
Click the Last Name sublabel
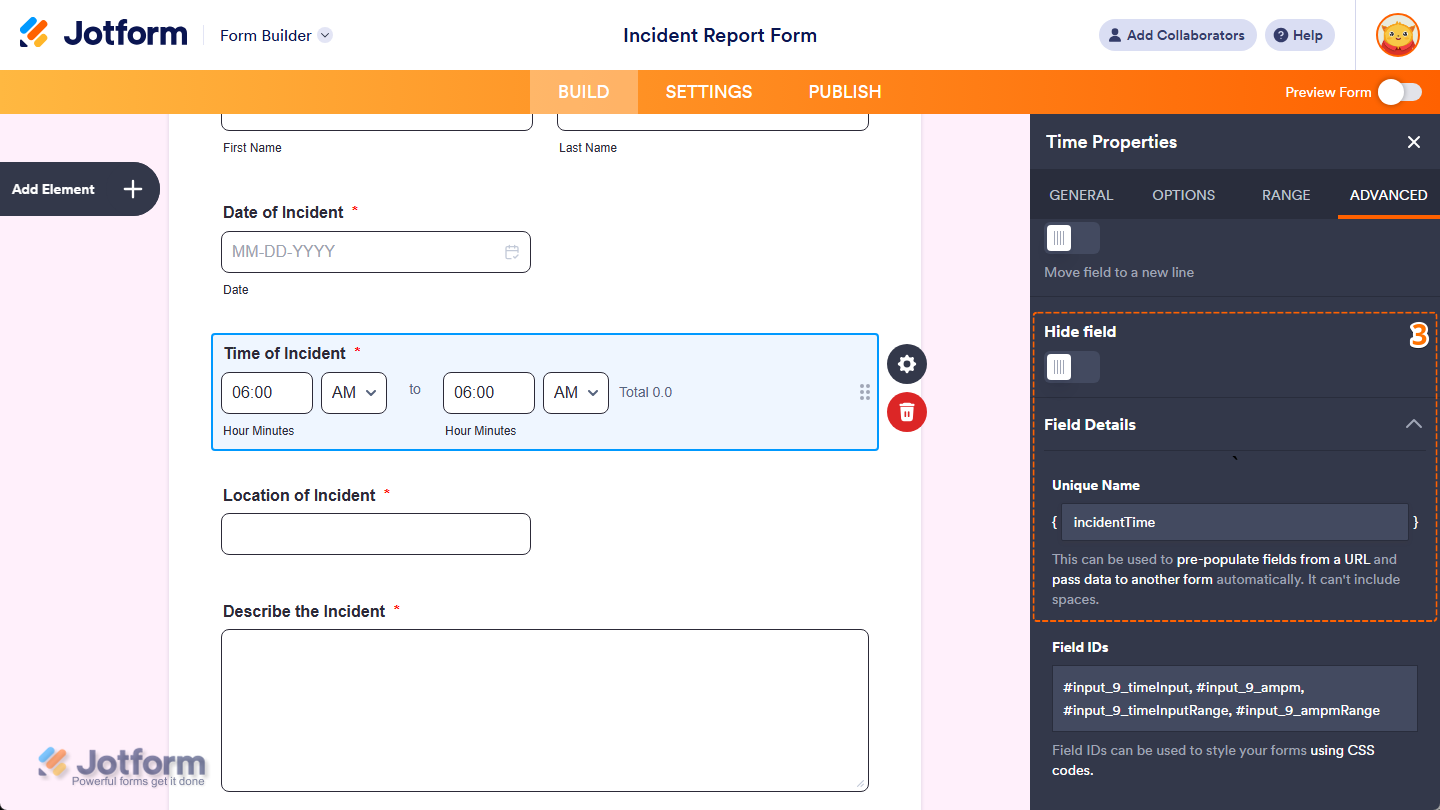(588, 148)
